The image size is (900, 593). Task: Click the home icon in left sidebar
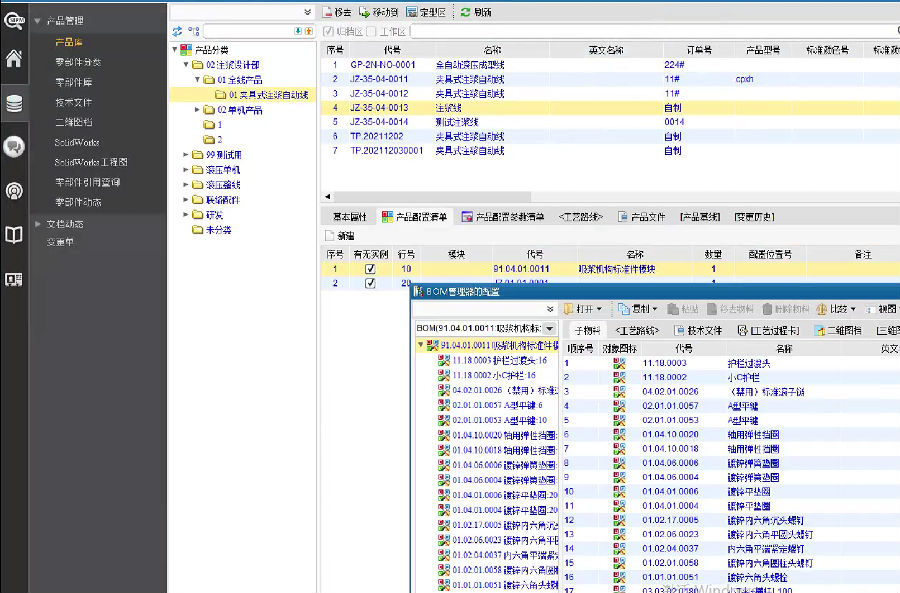pos(14,58)
